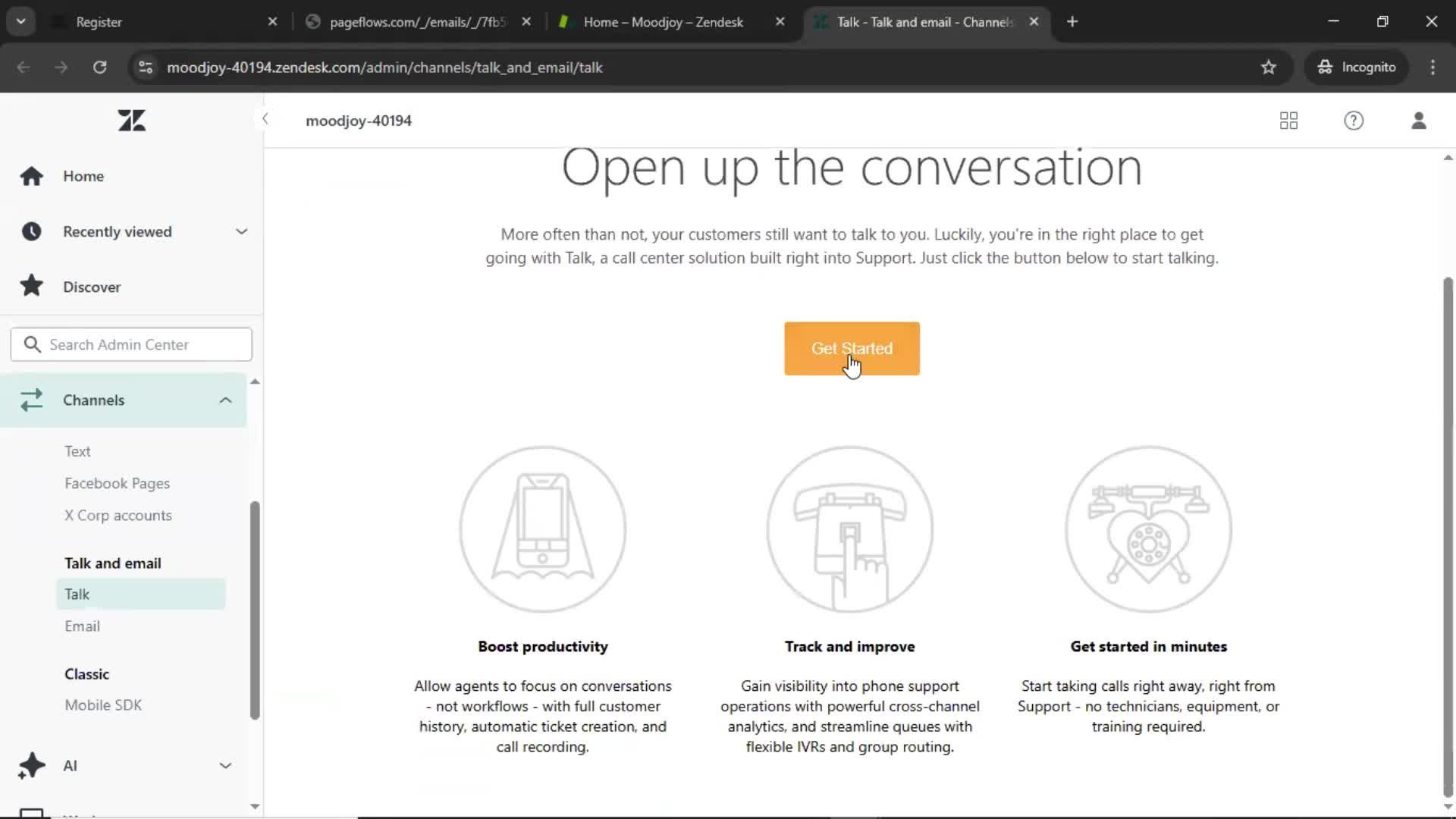Click the Search Admin Center field
This screenshot has height=819, width=1456.
point(131,344)
